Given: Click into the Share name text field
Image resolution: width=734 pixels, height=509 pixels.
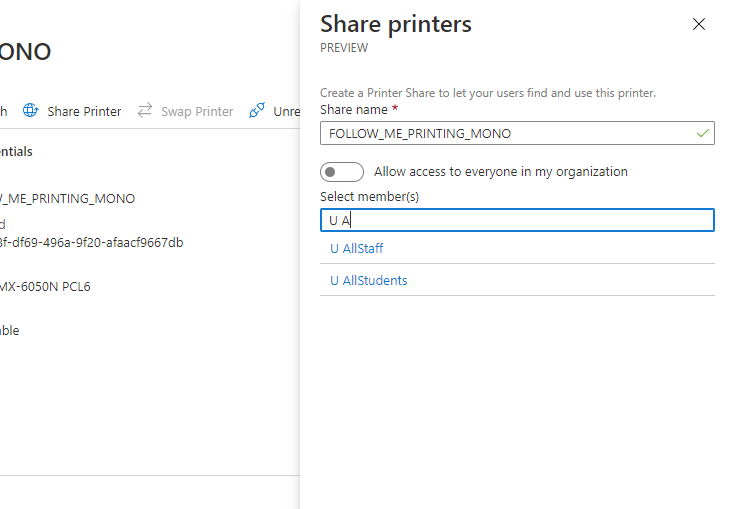Looking at the screenshot, I should [x=505, y=133].
